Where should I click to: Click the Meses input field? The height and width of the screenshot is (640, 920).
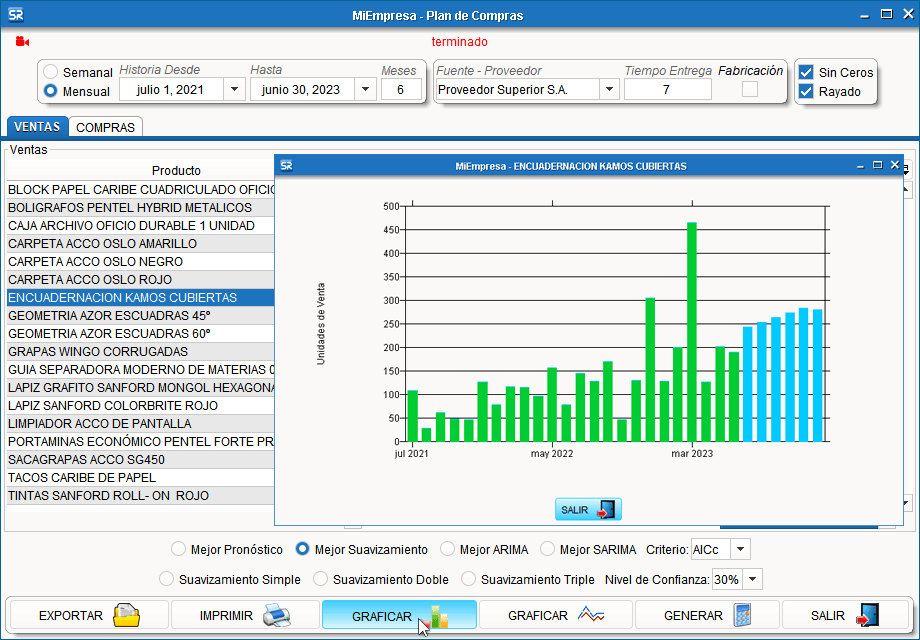[x=401, y=90]
